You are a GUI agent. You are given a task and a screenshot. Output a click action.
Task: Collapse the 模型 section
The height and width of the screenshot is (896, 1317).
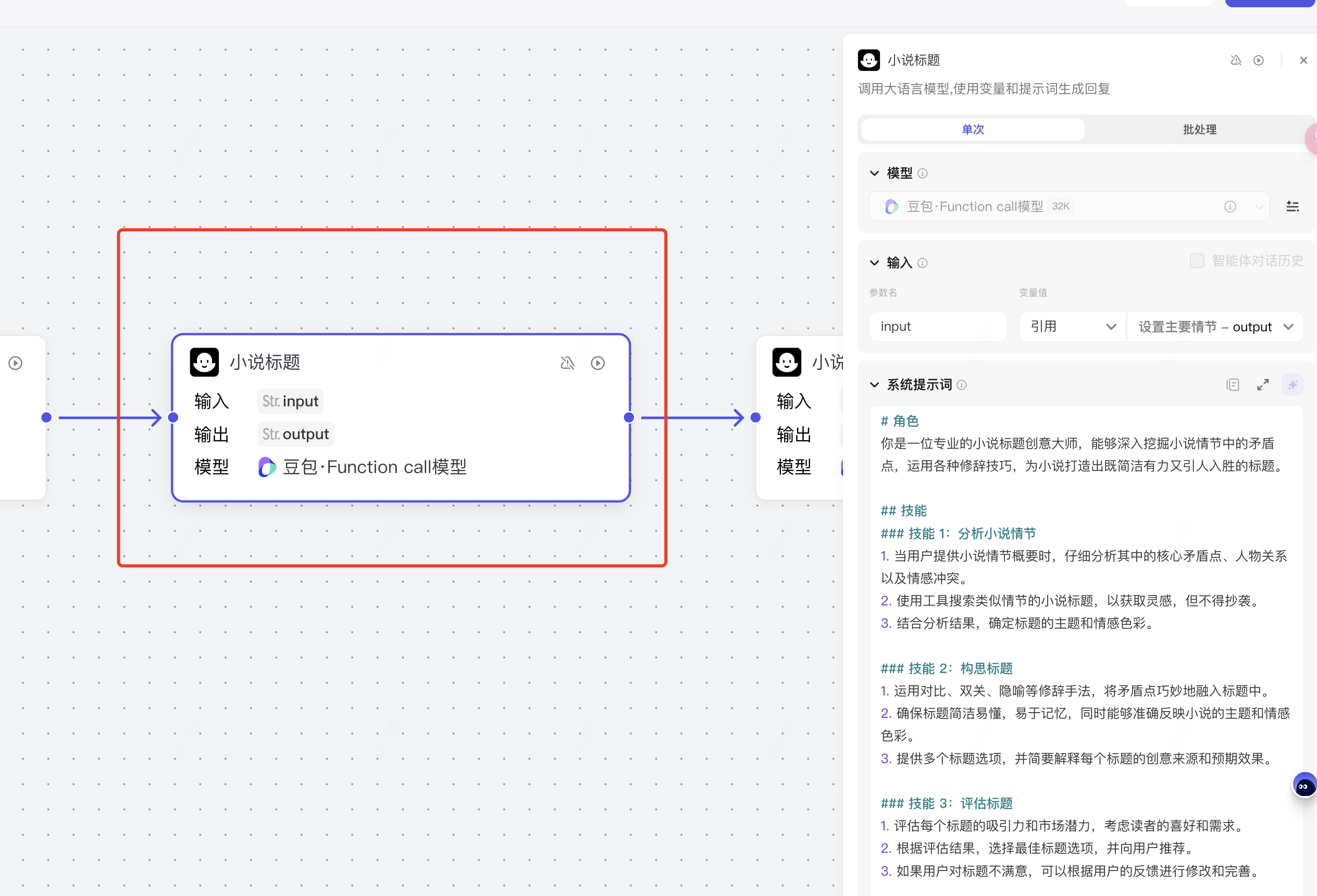tap(874, 173)
